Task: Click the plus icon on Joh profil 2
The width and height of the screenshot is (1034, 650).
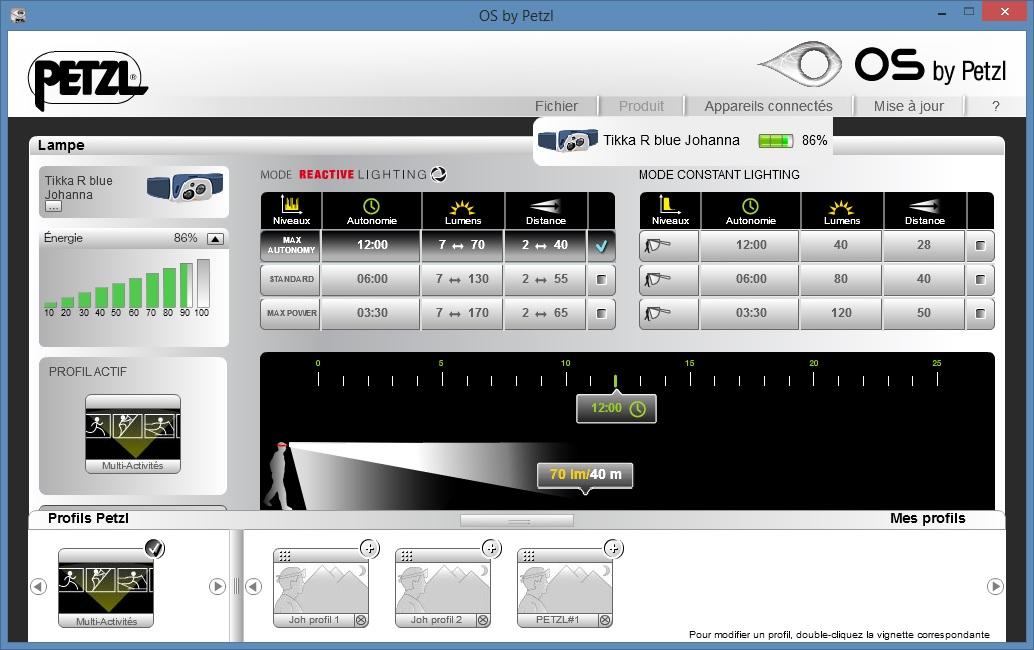Action: click(491, 548)
